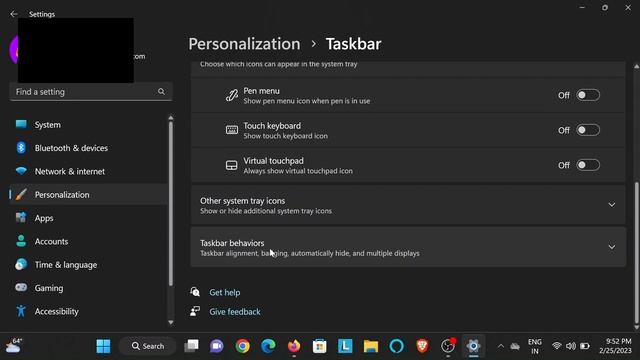Expand Other system tray icons chevron
This screenshot has height=360, width=640.
pos(611,205)
